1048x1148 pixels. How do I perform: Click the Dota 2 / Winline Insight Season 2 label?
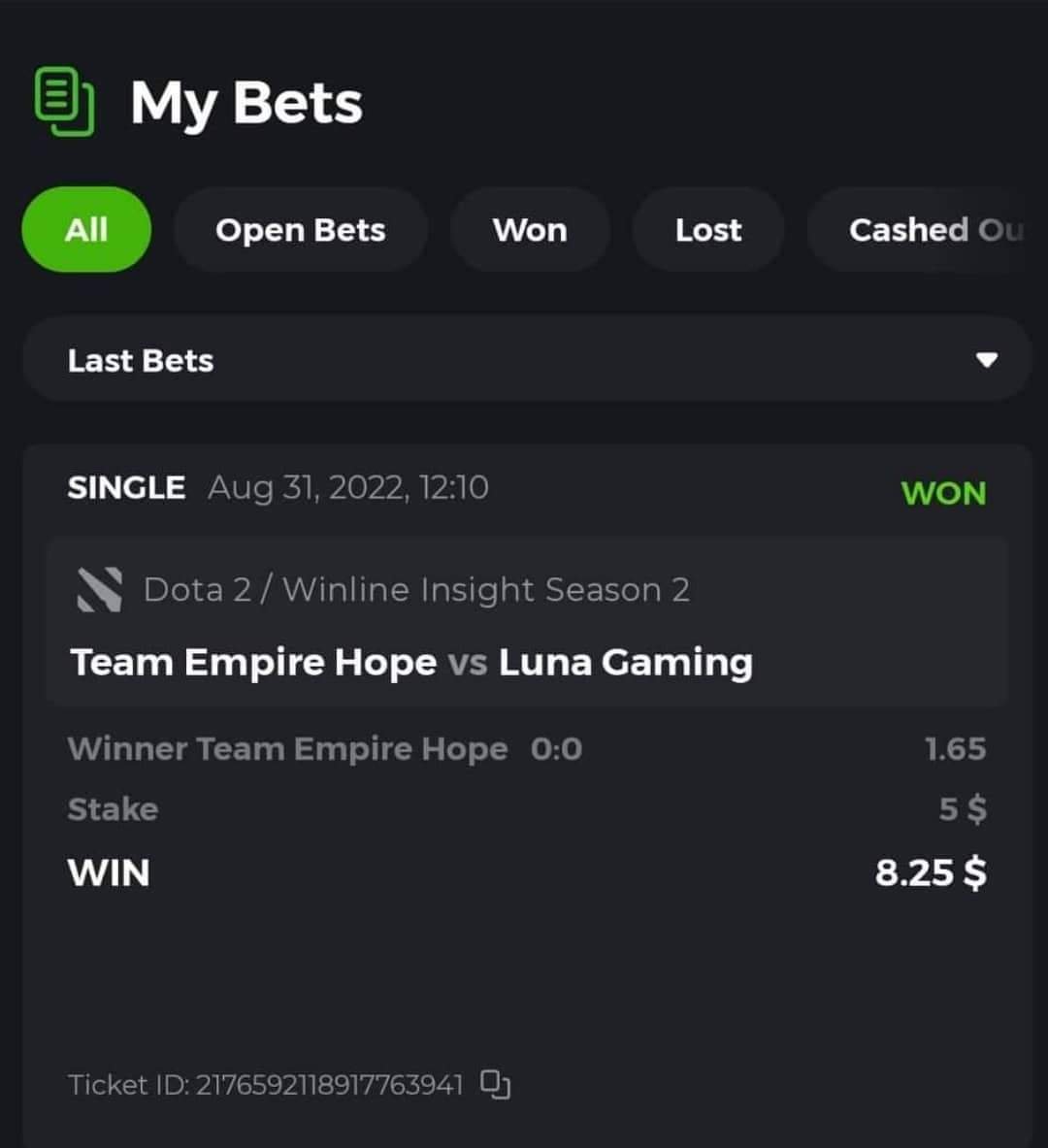416,589
